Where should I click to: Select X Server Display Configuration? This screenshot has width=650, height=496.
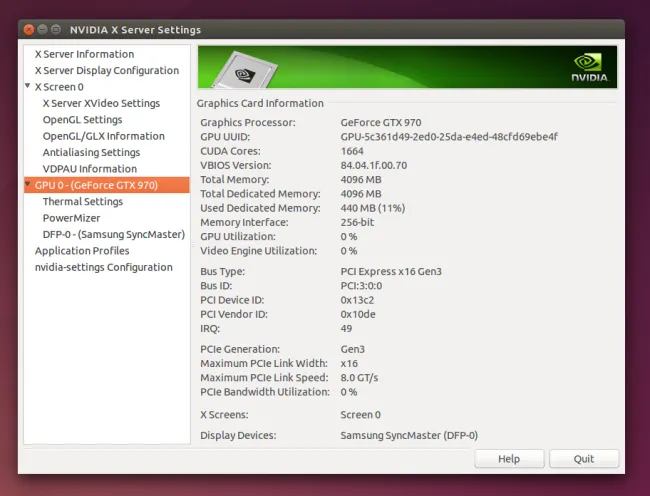106,71
